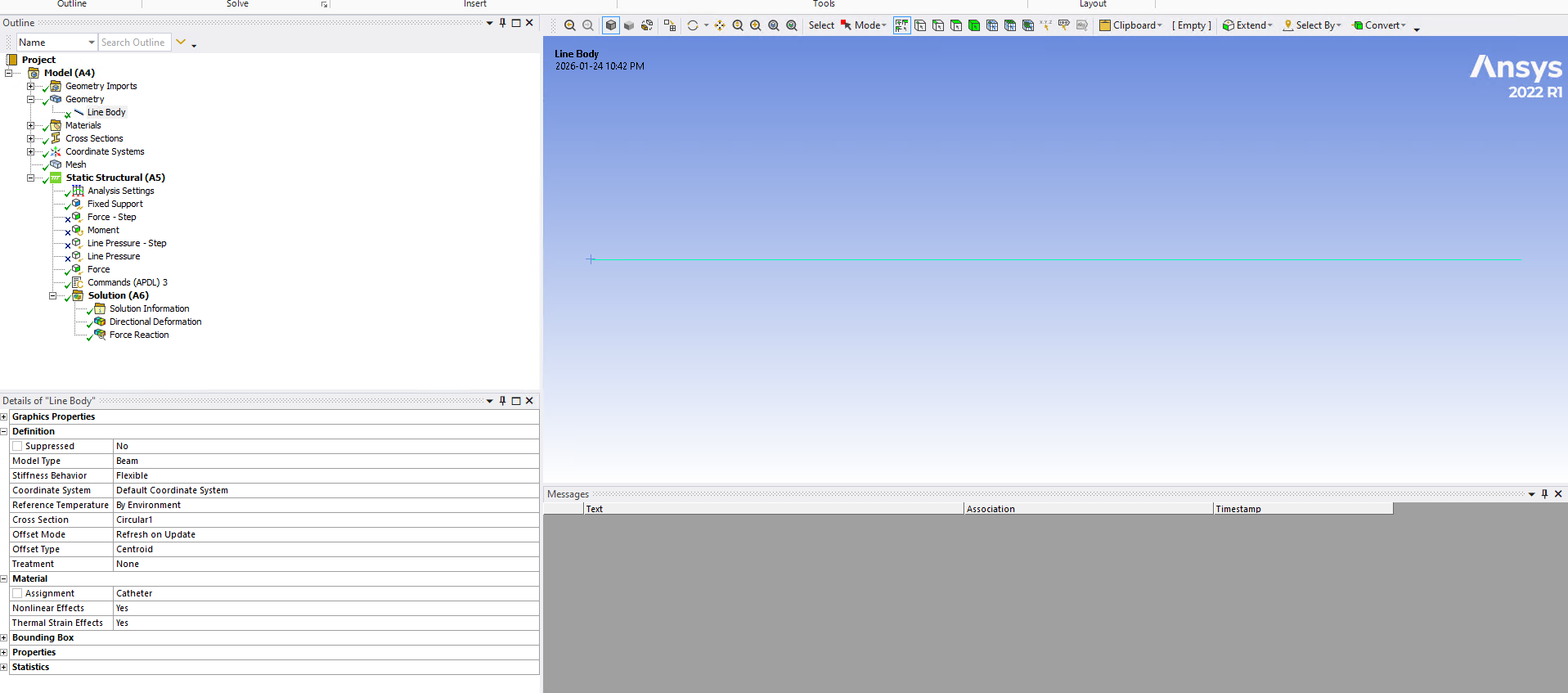Activate the Rotate tool
The width and height of the screenshot is (1568, 693).
(x=693, y=25)
